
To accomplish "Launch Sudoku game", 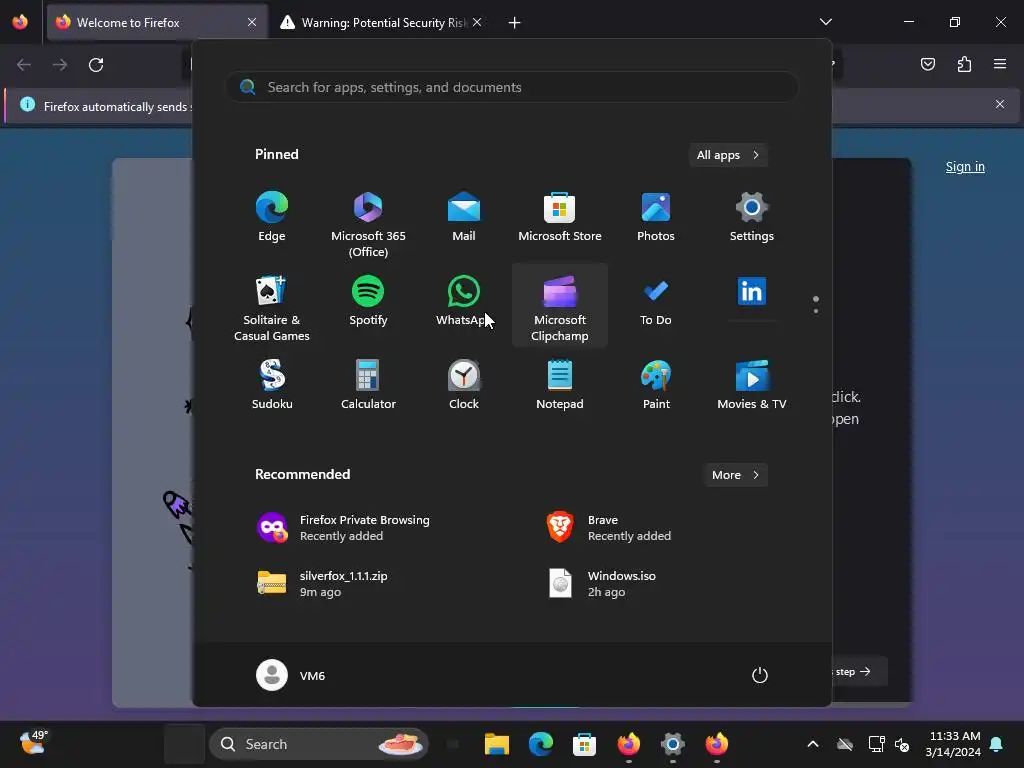I will [272, 385].
